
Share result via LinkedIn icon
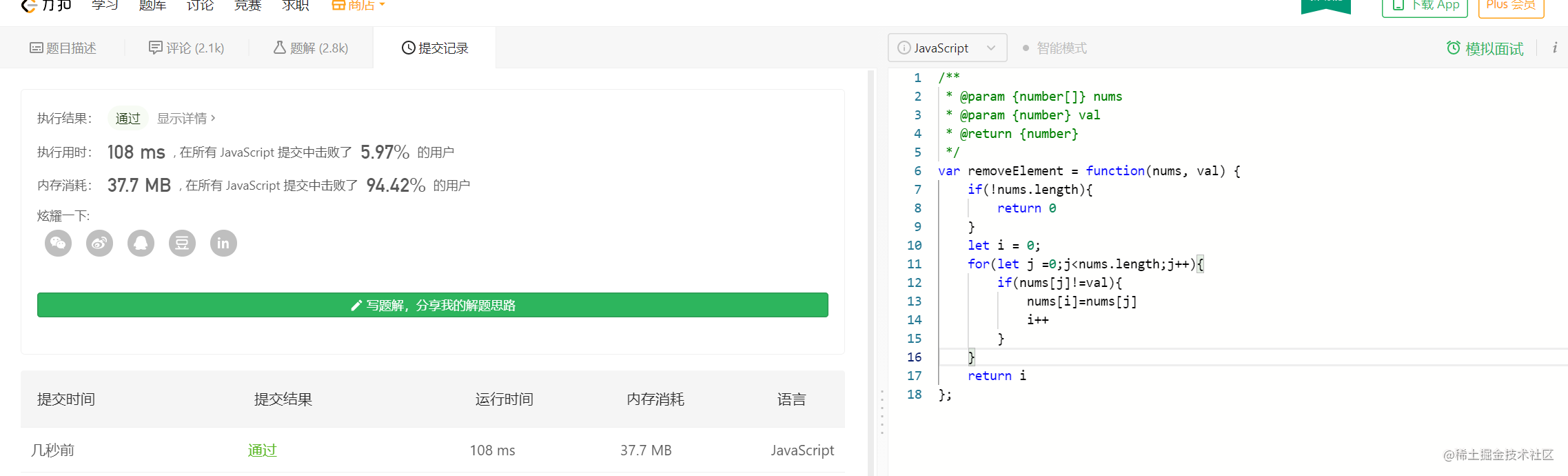[223, 244]
